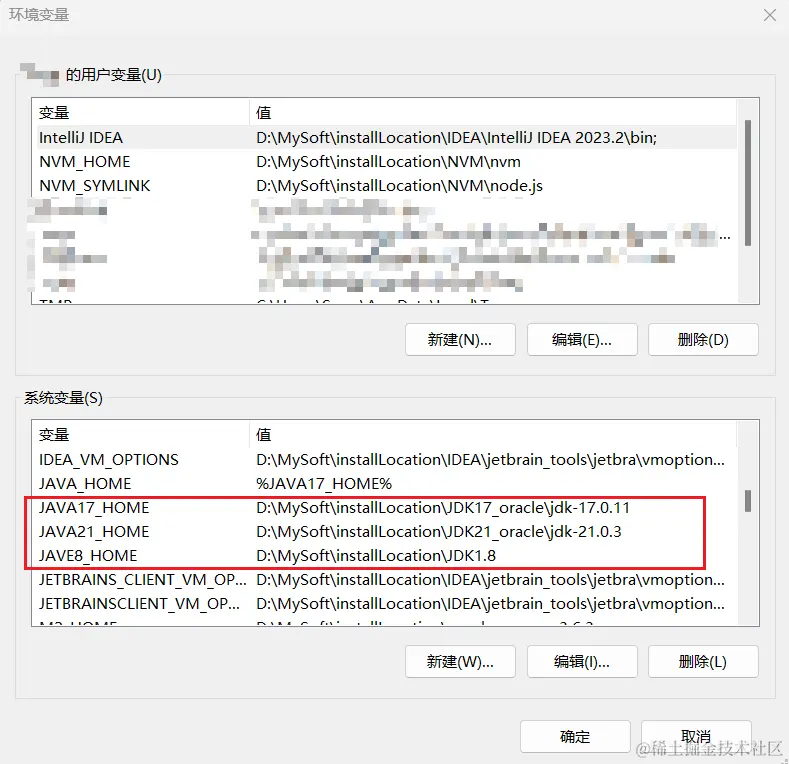
Task: Select the JETBRAINSCLIENT_VM_OP... variable
Action: pyautogui.click(x=139, y=604)
